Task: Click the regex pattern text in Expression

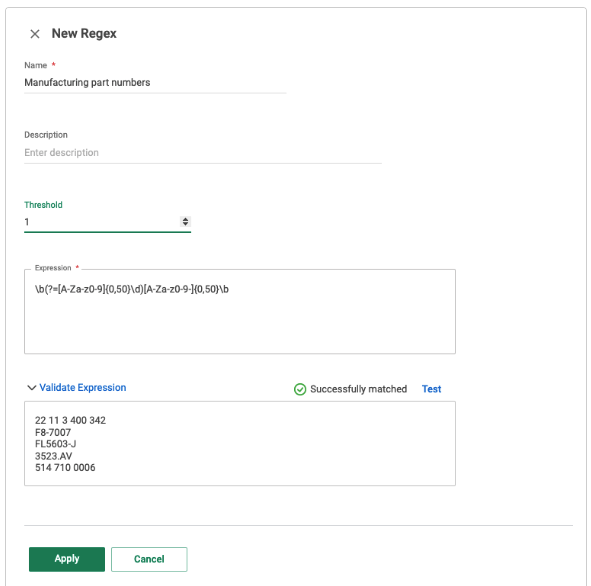Action: click(132, 289)
